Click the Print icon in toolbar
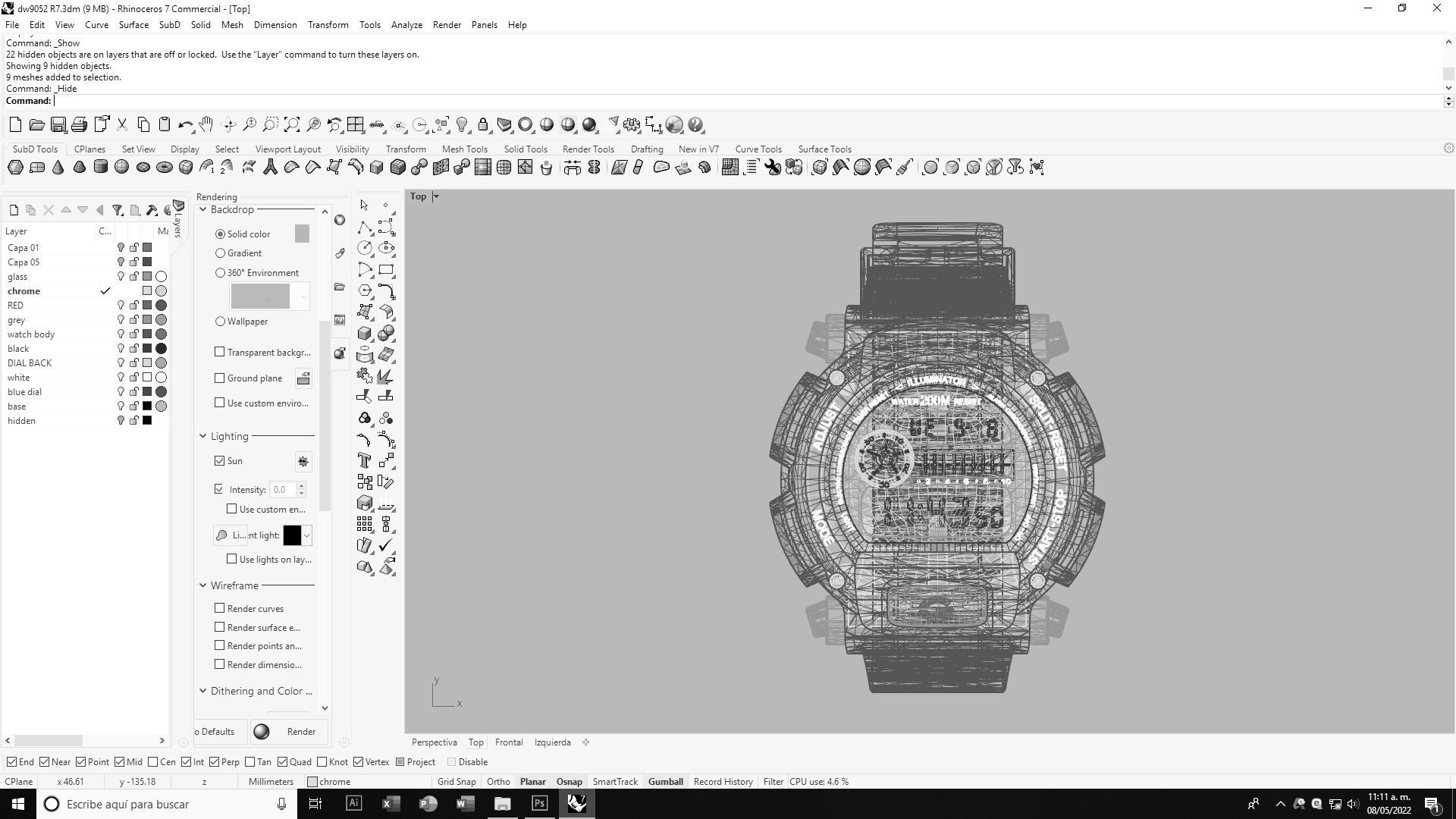Screen dimensions: 1456x819 click(x=79, y=125)
